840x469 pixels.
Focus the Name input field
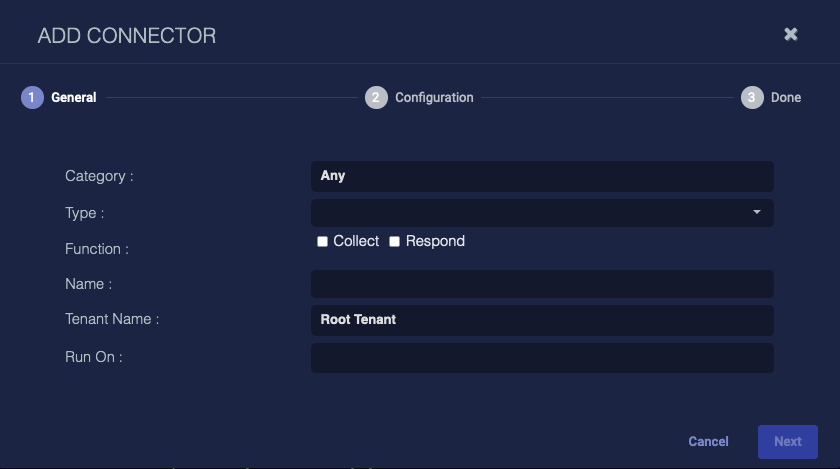(542, 284)
